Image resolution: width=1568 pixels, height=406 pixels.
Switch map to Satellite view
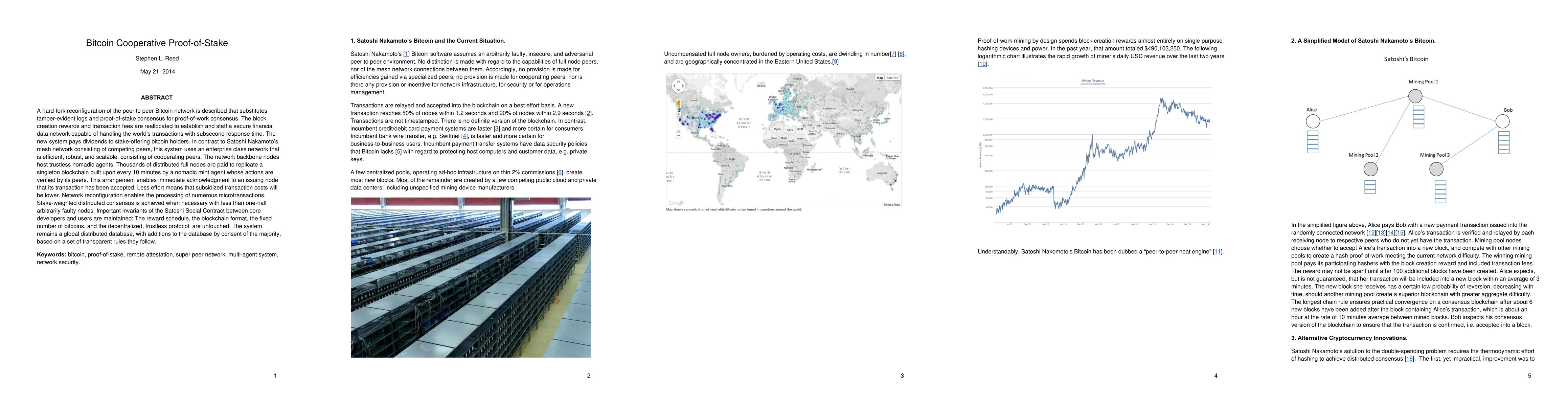tap(892, 78)
